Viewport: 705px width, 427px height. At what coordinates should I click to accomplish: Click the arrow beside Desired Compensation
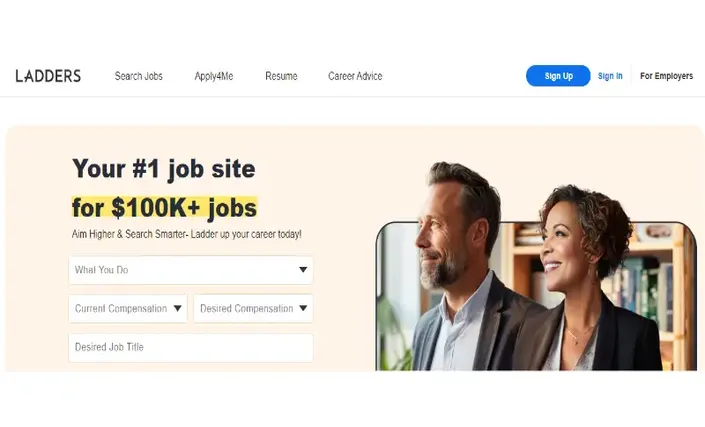(303, 308)
